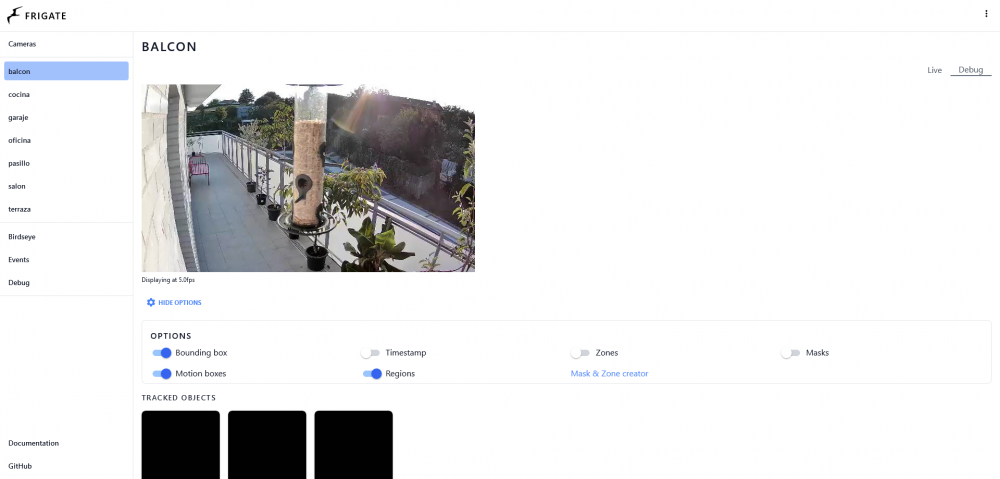1000x479 pixels.
Task: Disable the Regions toggle
Action: tap(372, 374)
